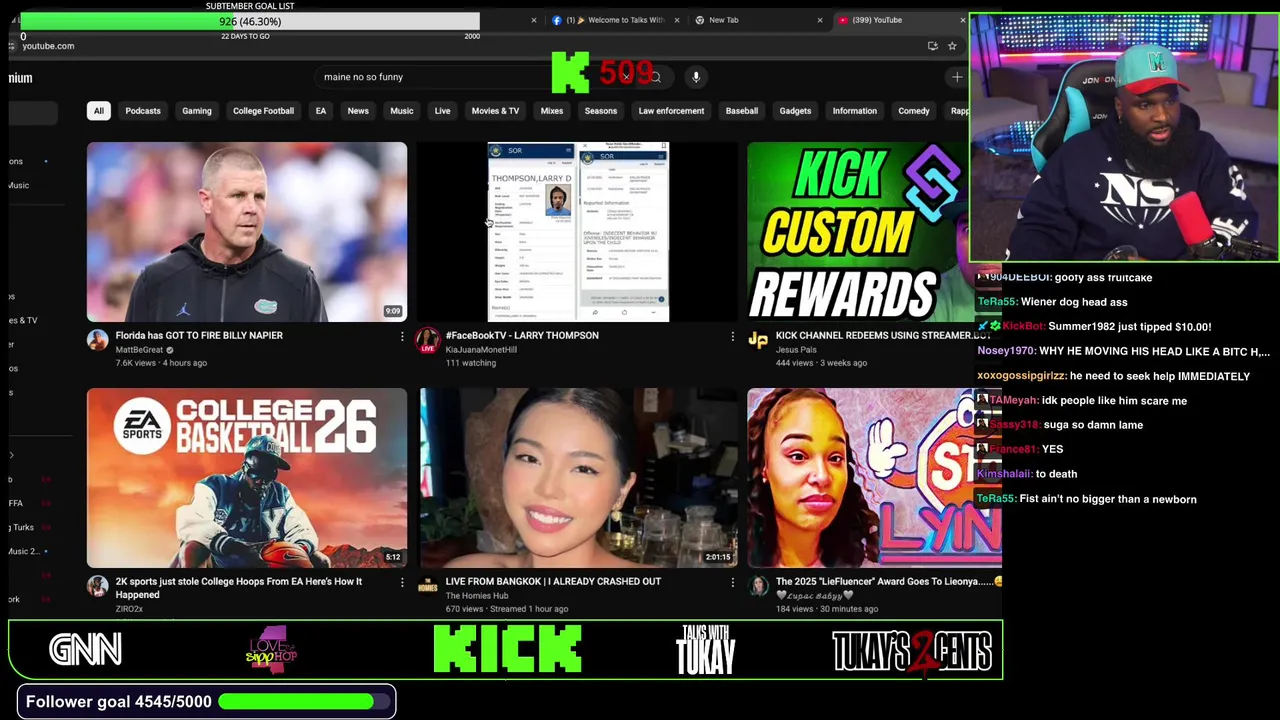Open 'Florida has GOT TO FIRE BILLY NAPIER' title

(x=199, y=336)
